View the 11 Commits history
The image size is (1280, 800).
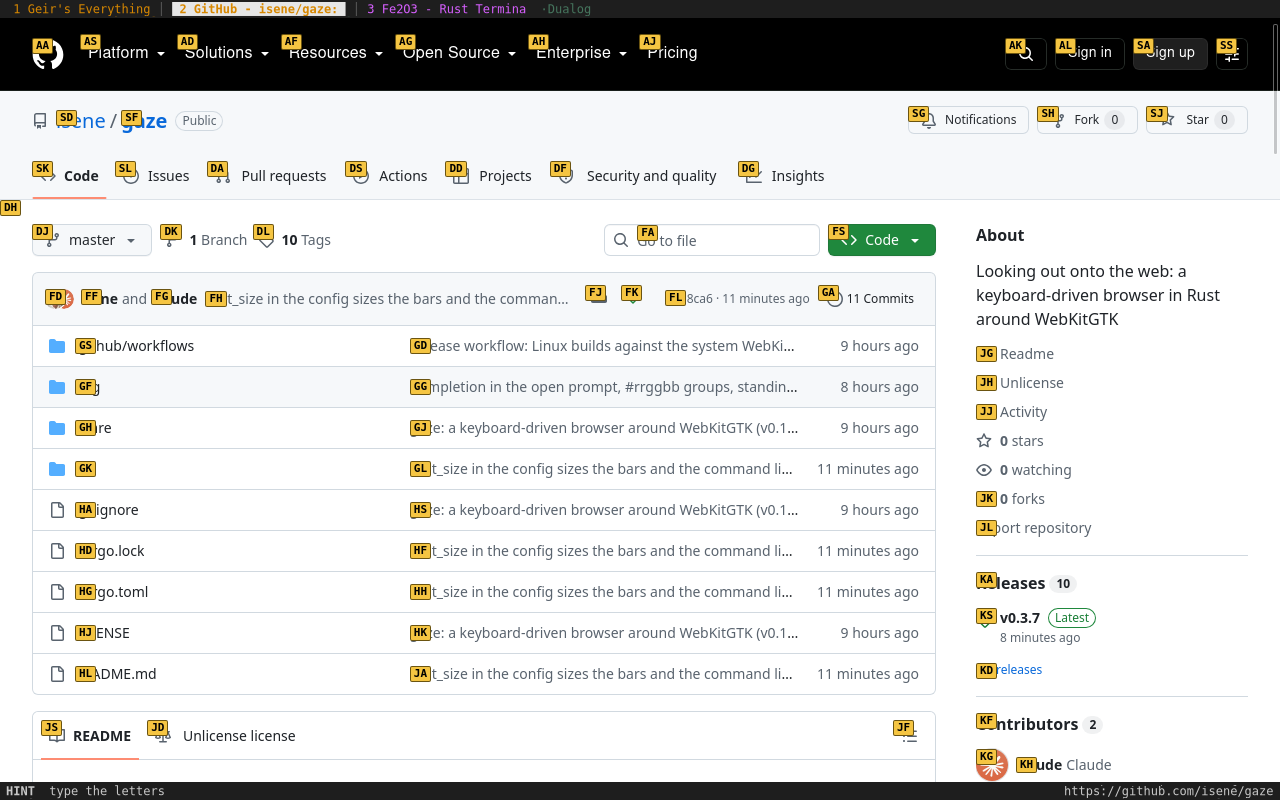(870, 298)
